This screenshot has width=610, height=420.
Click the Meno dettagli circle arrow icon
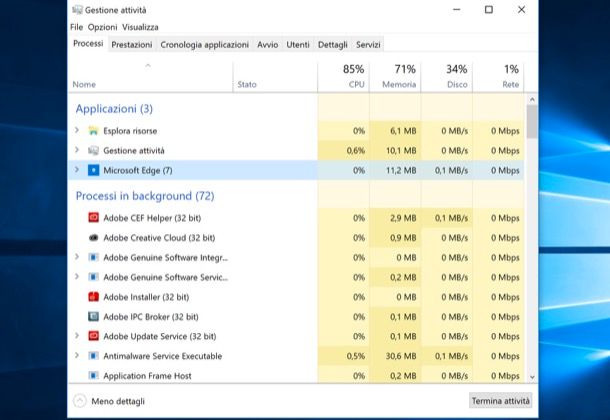point(80,401)
